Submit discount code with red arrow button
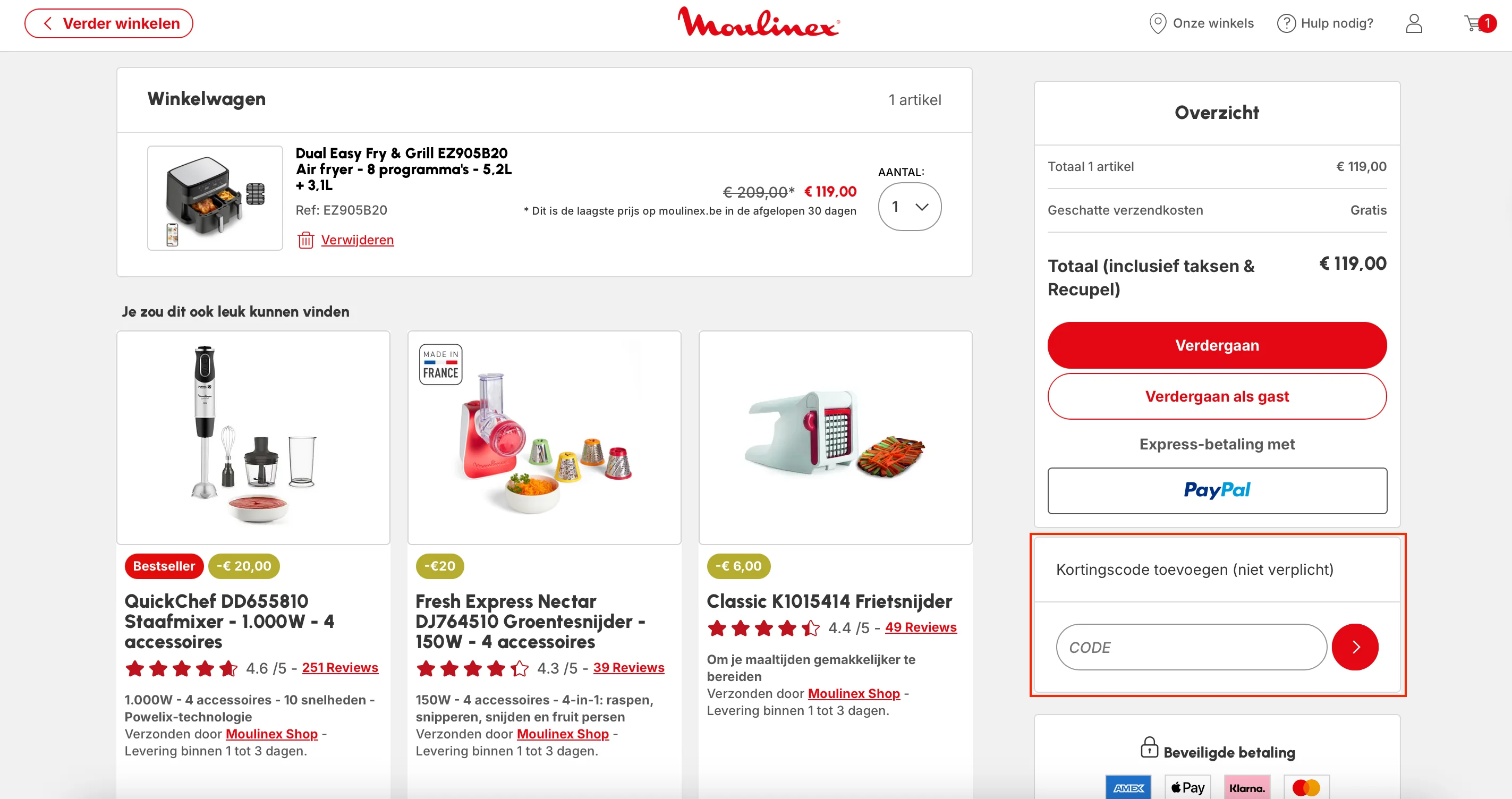 tap(1355, 647)
